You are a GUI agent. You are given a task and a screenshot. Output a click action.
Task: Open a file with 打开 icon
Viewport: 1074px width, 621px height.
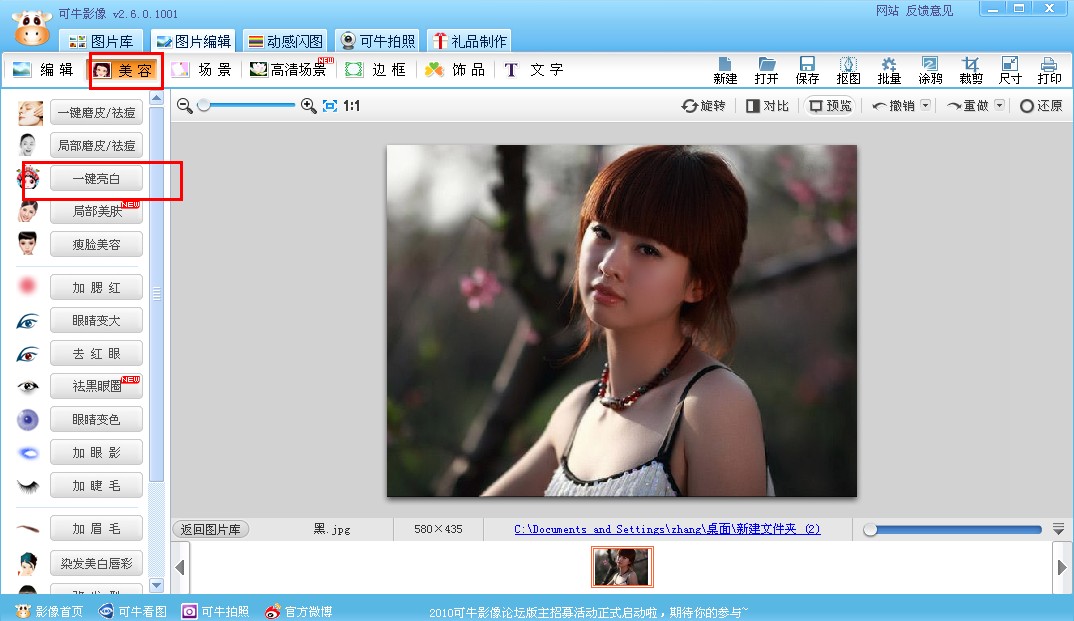coord(766,71)
